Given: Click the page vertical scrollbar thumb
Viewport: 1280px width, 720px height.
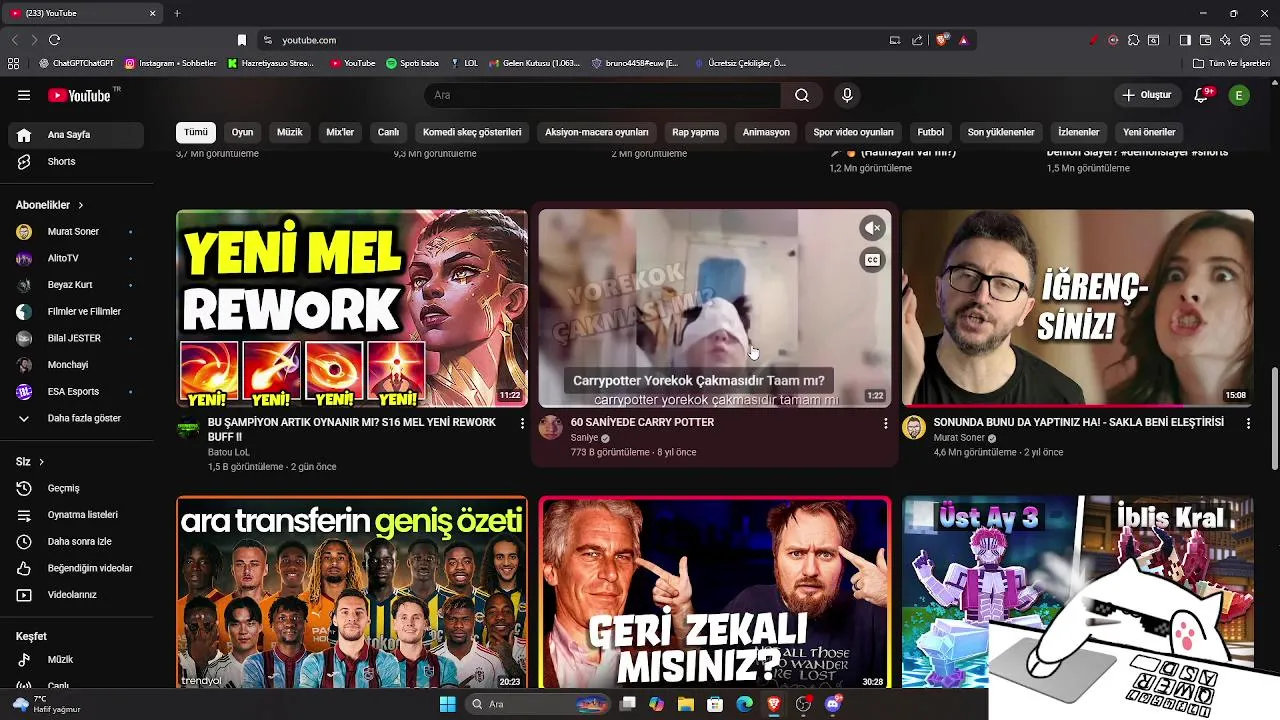Looking at the screenshot, I should click(x=1274, y=420).
